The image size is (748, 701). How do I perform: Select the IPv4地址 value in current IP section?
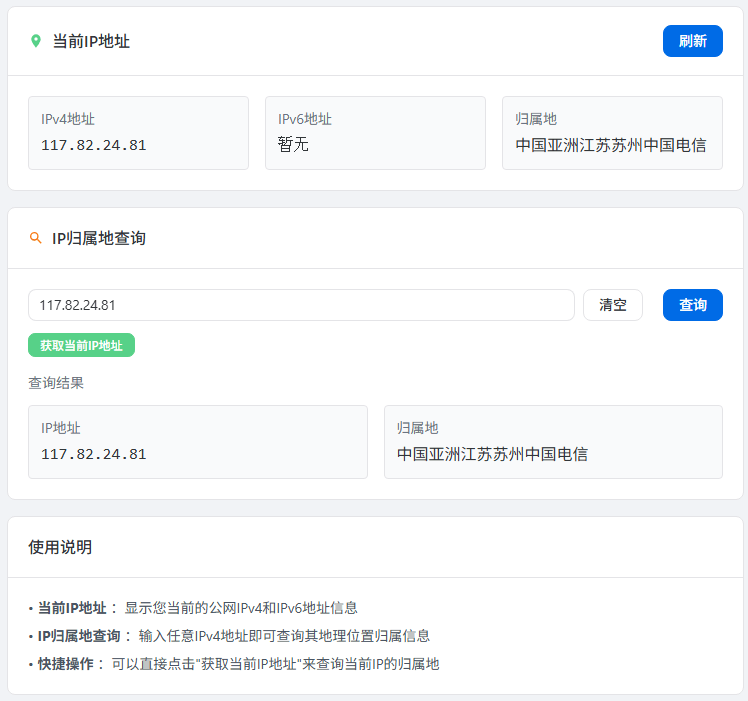(x=94, y=145)
